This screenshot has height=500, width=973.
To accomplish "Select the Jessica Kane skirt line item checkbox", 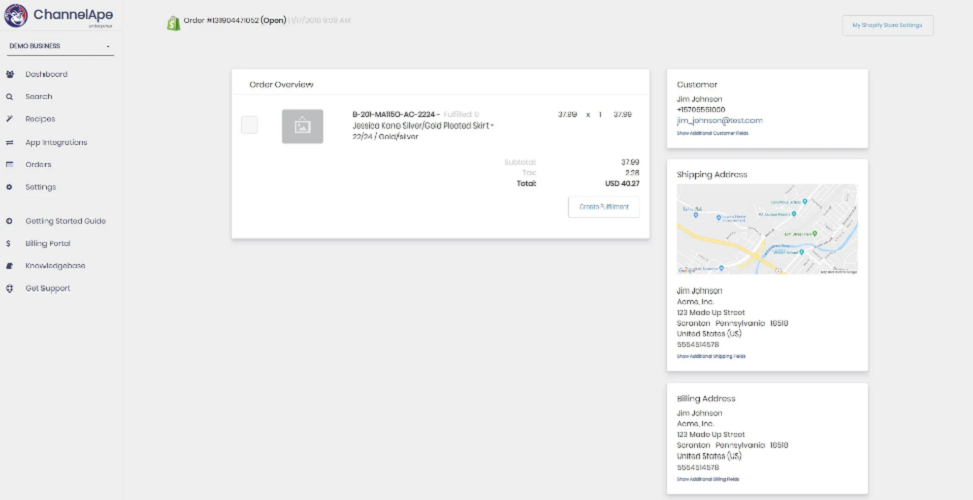I will click(x=249, y=125).
